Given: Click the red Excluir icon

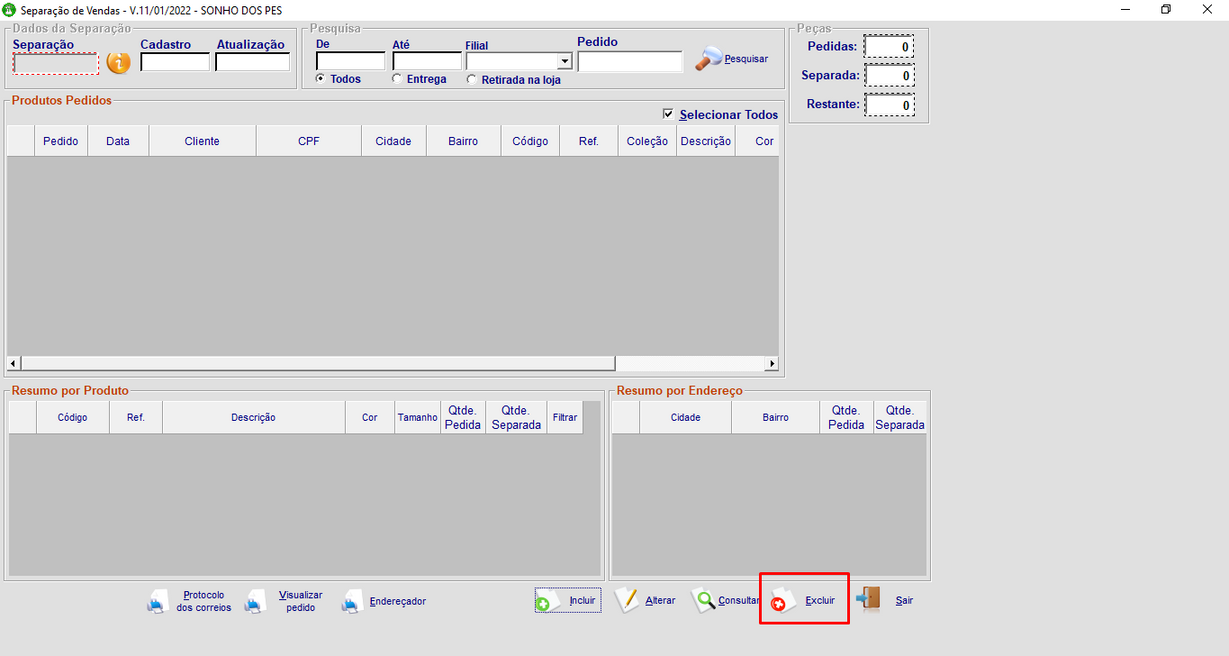Looking at the screenshot, I should click(783, 601).
